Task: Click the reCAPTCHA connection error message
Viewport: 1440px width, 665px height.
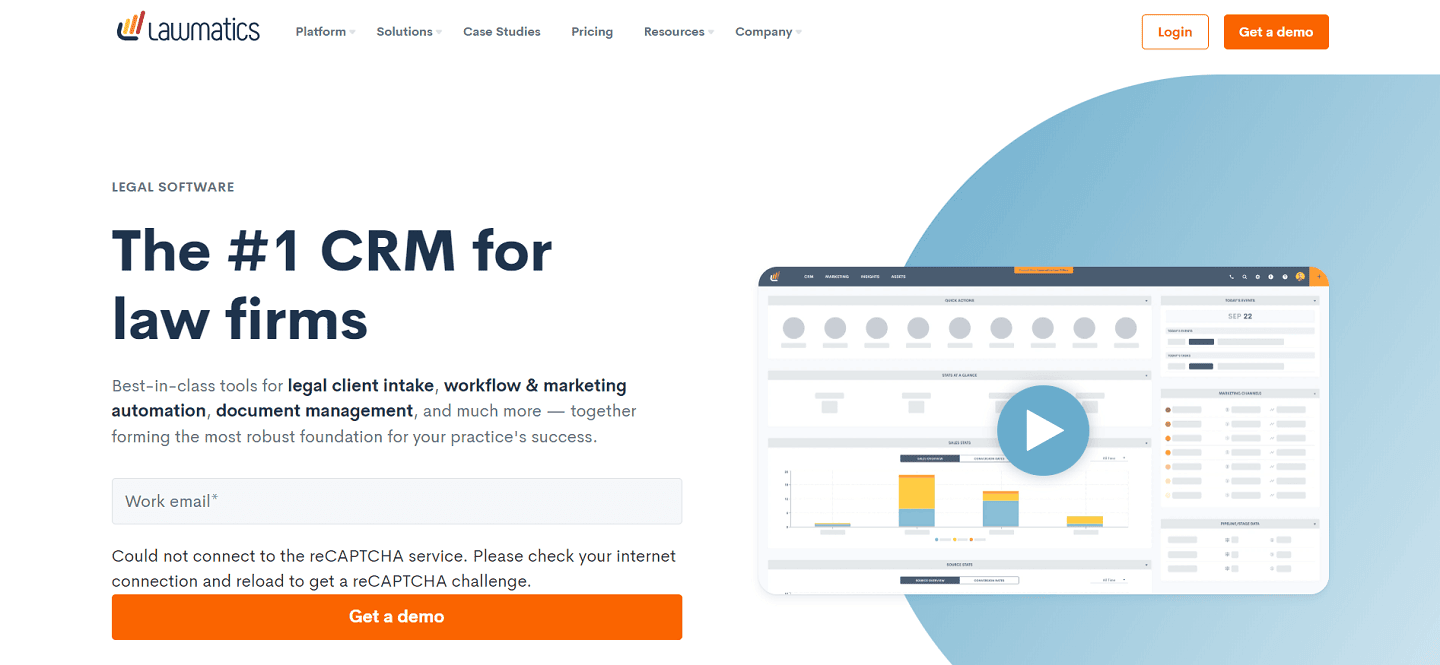Action: click(394, 568)
